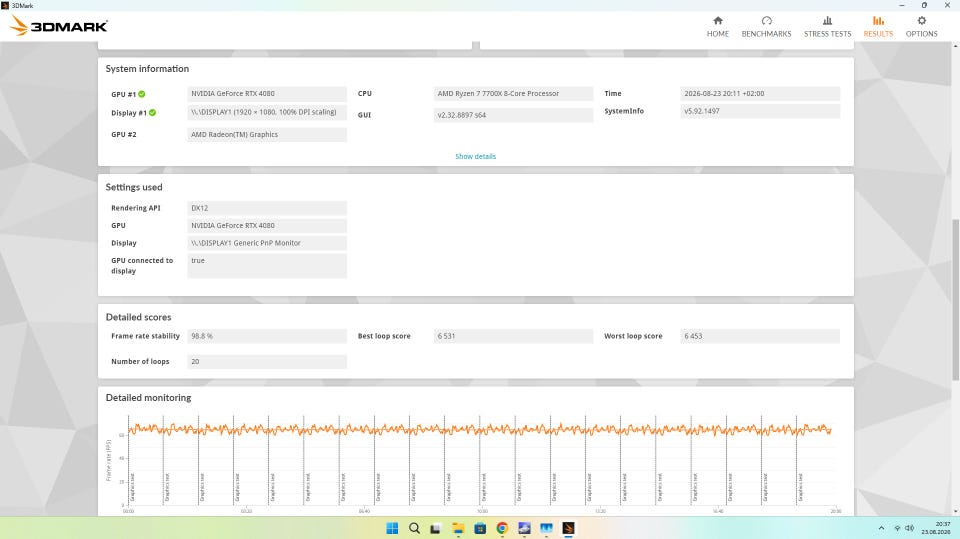Select GUI version v2.32.8897 s64
Image resolution: width=960 pixels, height=539 pixels.
point(513,115)
